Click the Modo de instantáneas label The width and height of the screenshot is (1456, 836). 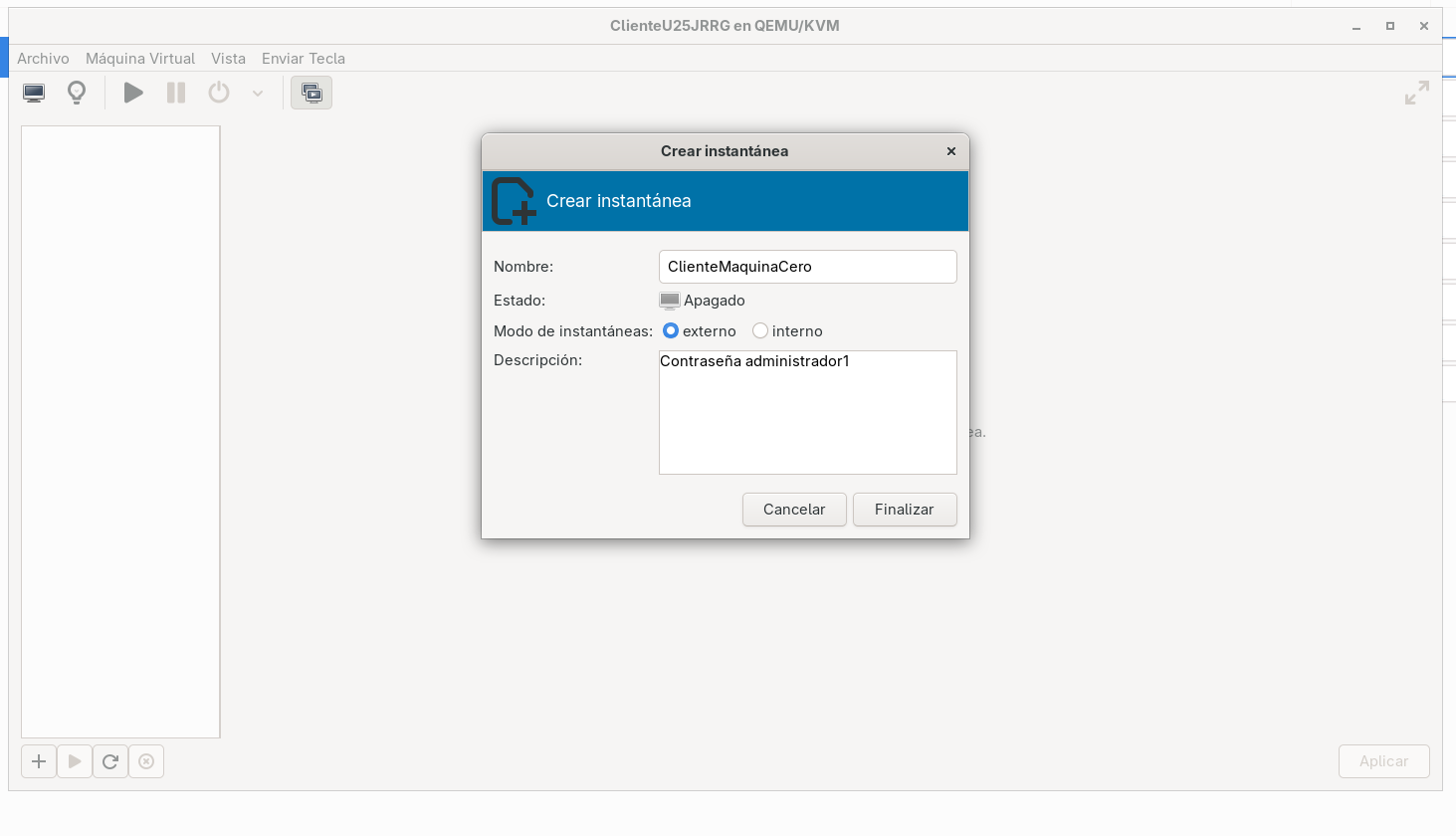click(573, 331)
